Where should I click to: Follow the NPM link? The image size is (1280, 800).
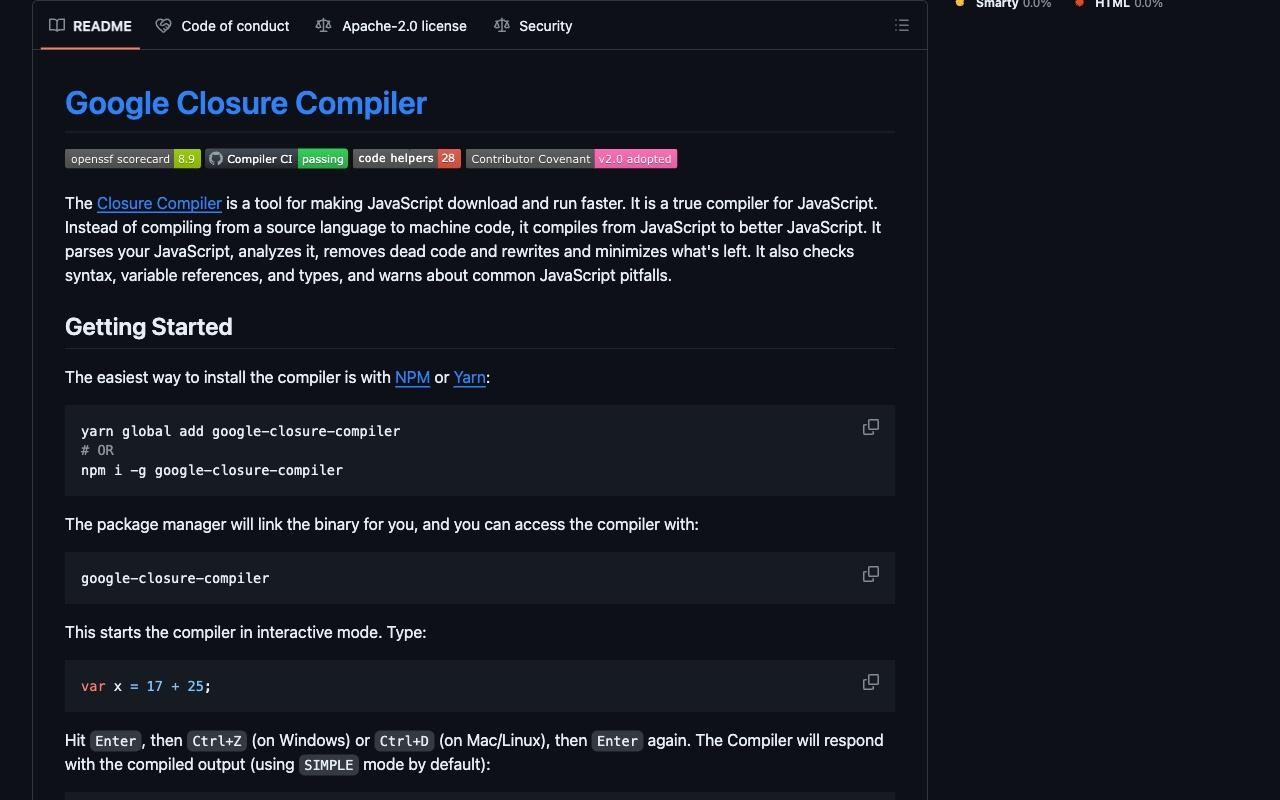(x=412, y=377)
